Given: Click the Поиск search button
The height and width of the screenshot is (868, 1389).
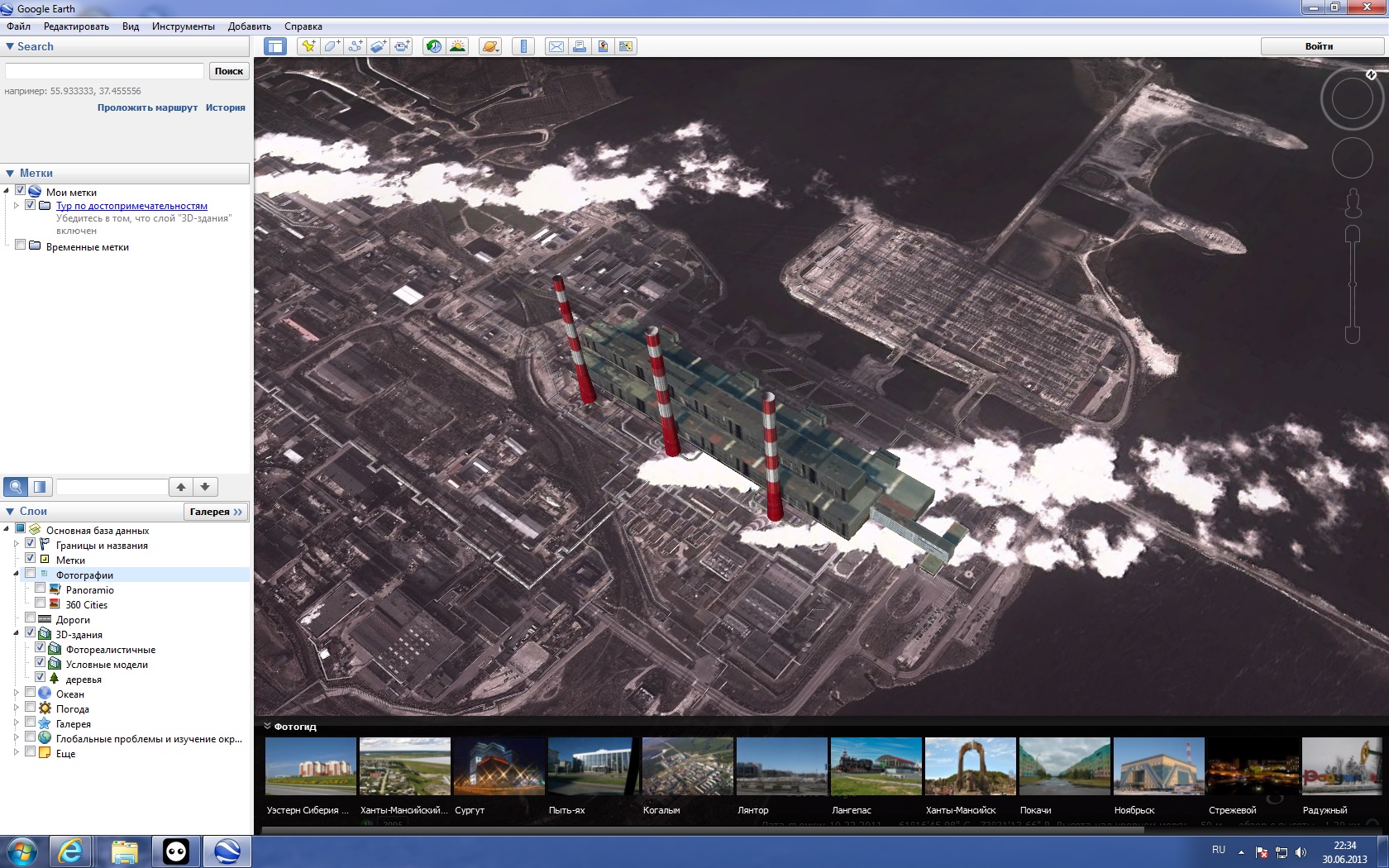Looking at the screenshot, I should (229, 71).
